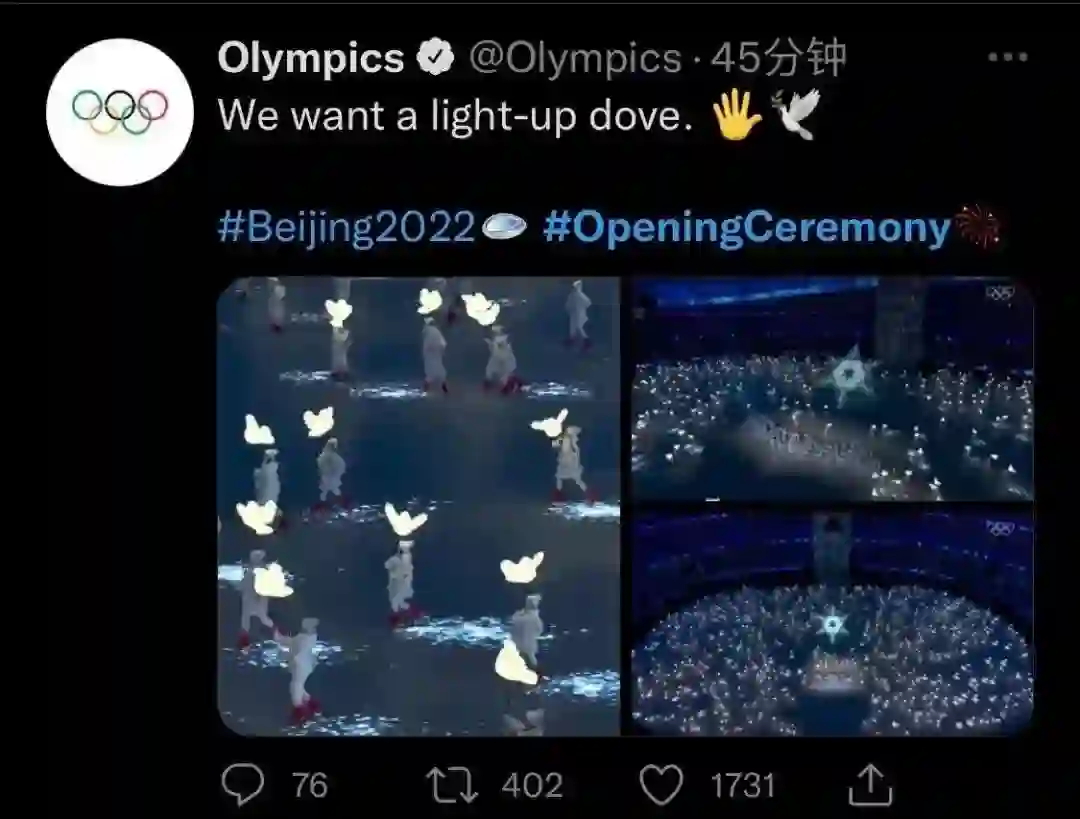Click the reply count 76

pos(310,785)
